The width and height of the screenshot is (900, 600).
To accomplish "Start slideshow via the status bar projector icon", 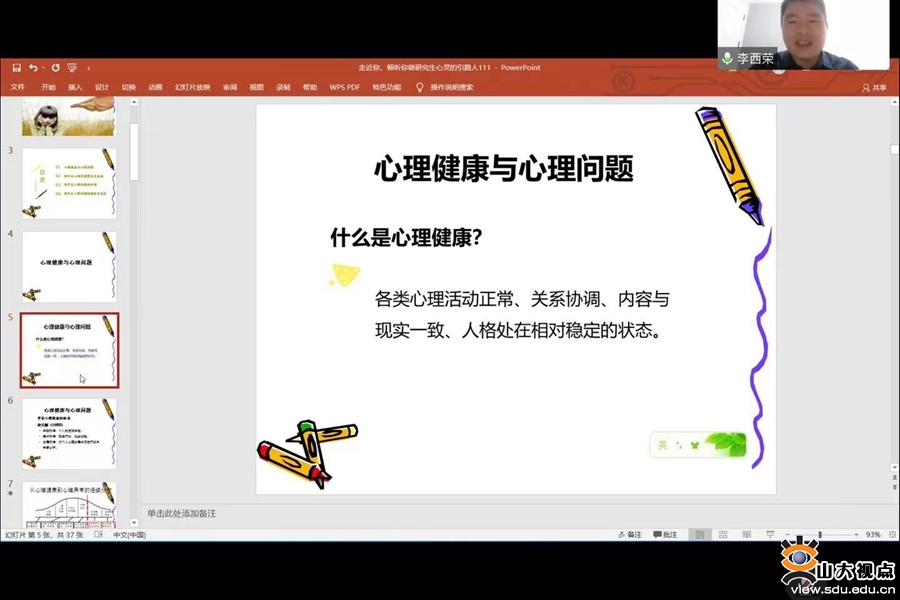I will pyautogui.click(x=770, y=535).
